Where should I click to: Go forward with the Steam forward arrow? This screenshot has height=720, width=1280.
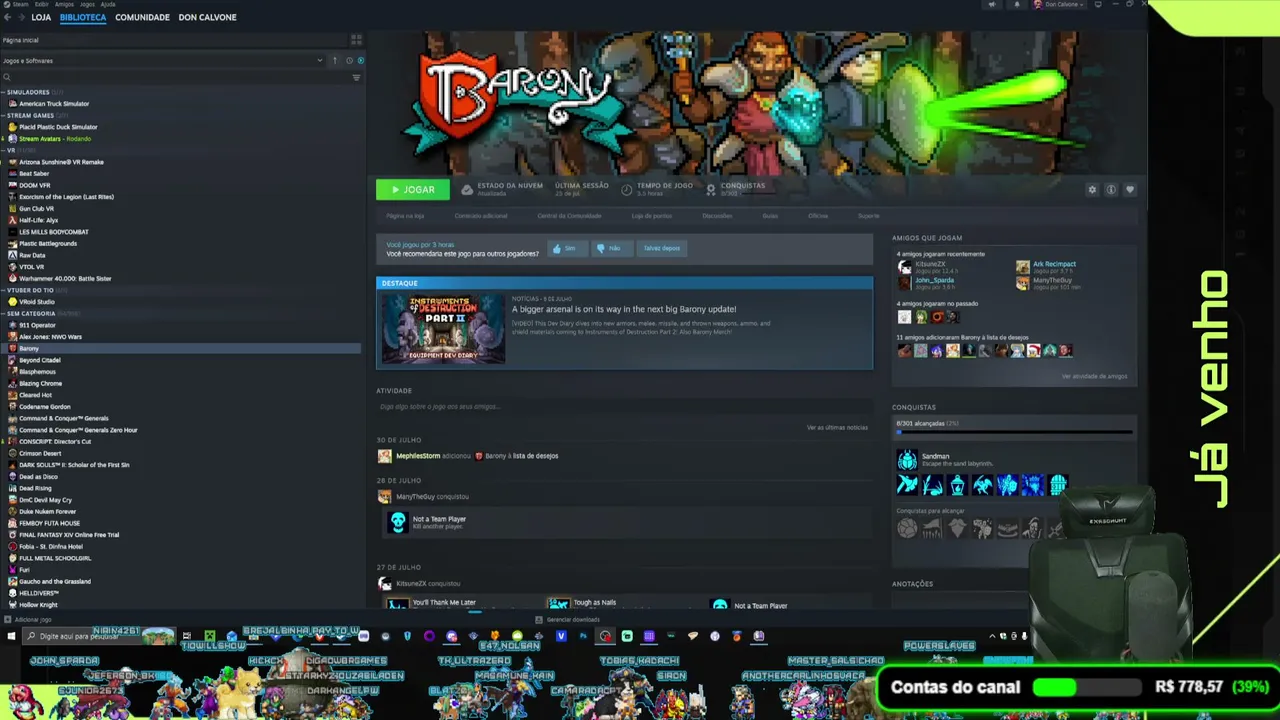(21, 17)
